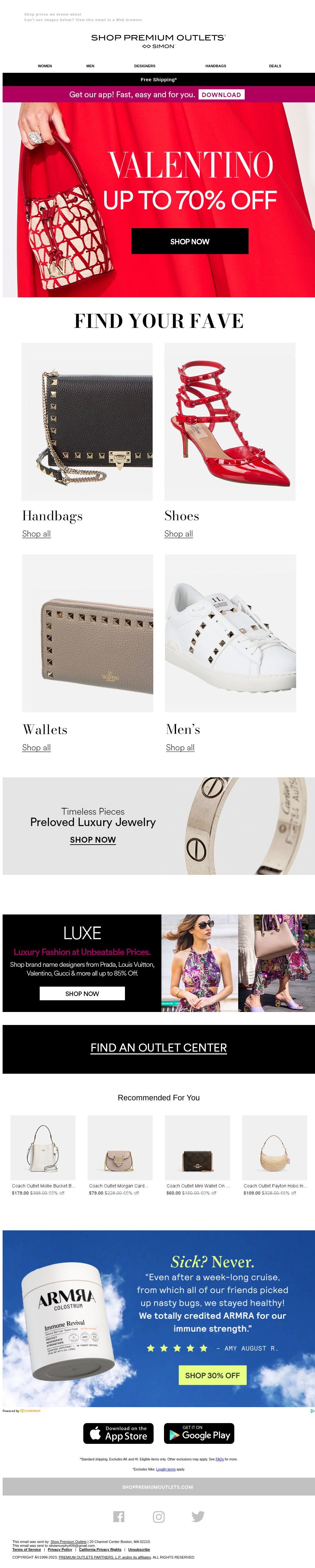Screen dimensions: 315x1568
Task: Open the Twitter bird icon
Action: (198, 1516)
